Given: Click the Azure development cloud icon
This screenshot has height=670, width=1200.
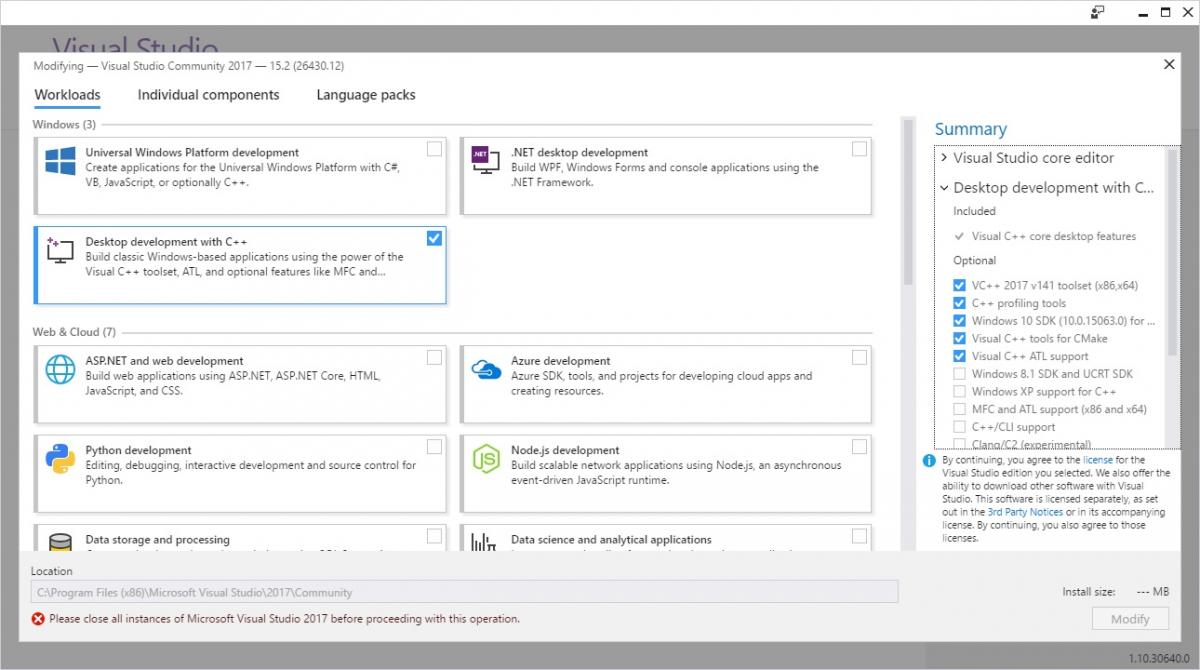Looking at the screenshot, I should (485, 369).
